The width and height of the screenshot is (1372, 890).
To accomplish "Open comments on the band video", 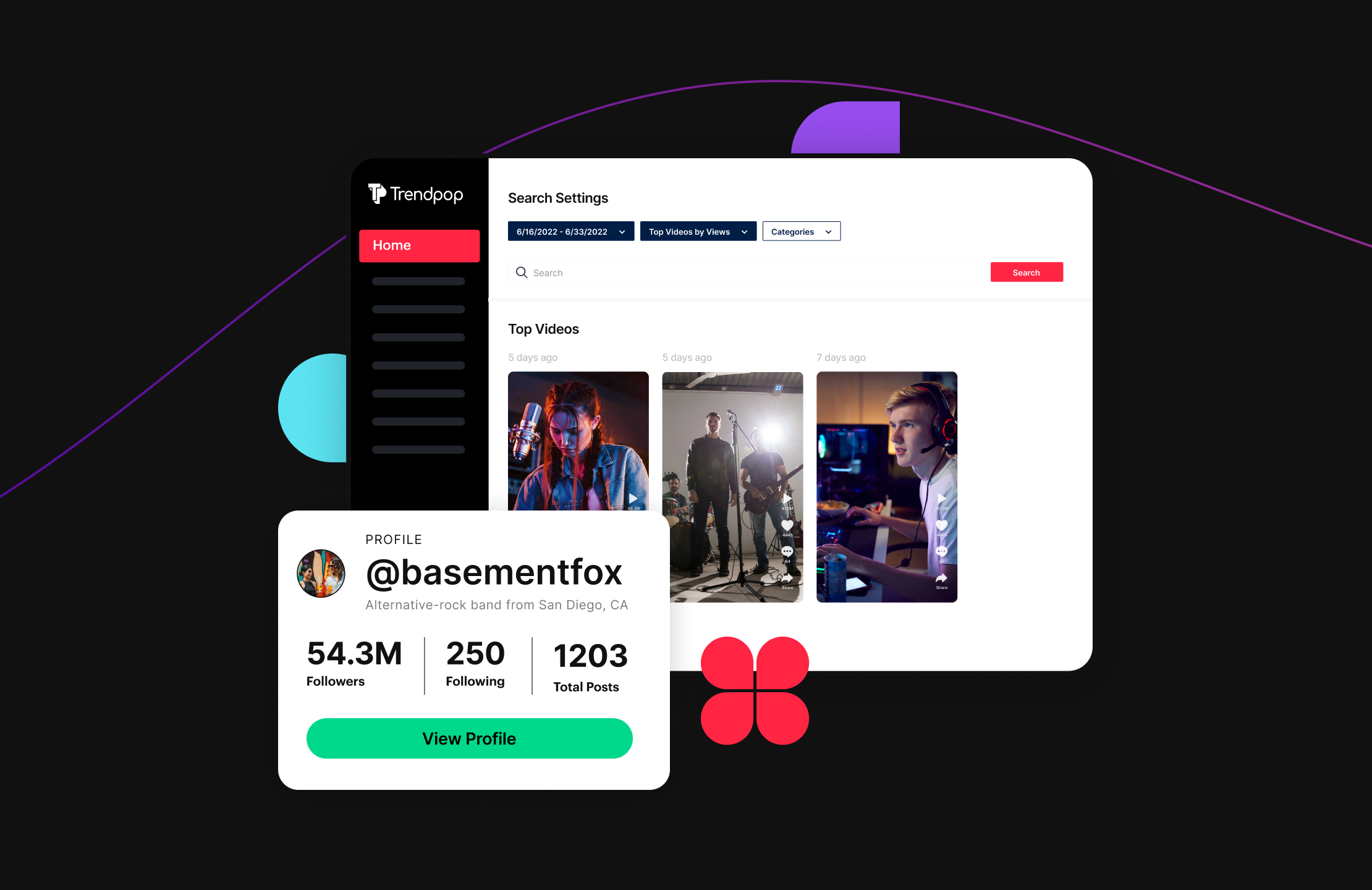I will coord(787,551).
